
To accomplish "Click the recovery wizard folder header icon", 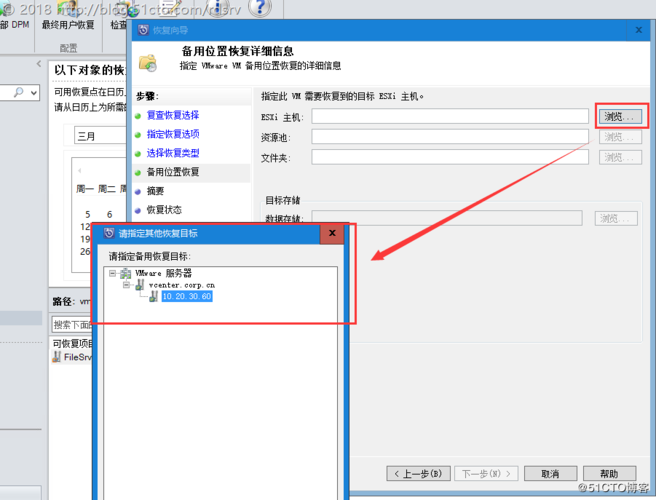I will pyautogui.click(x=148, y=61).
